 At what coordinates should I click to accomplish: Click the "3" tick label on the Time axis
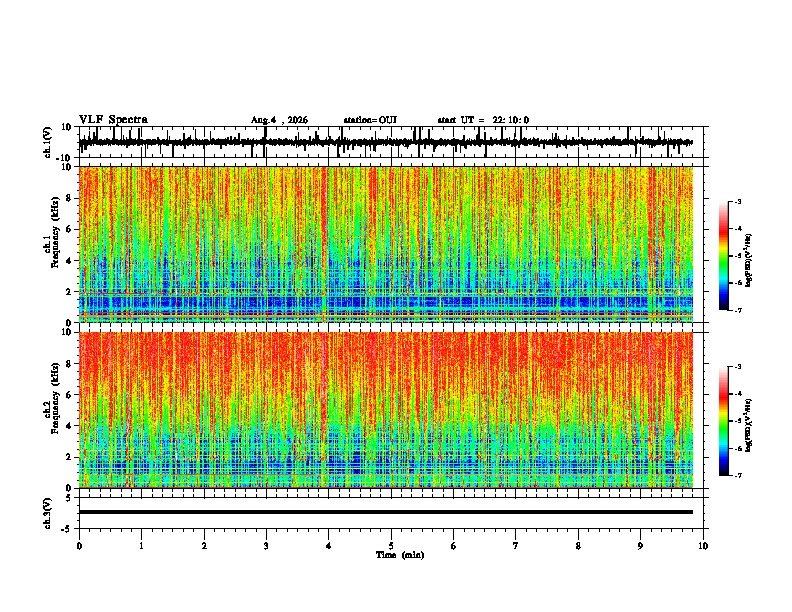tap(266, 546)
